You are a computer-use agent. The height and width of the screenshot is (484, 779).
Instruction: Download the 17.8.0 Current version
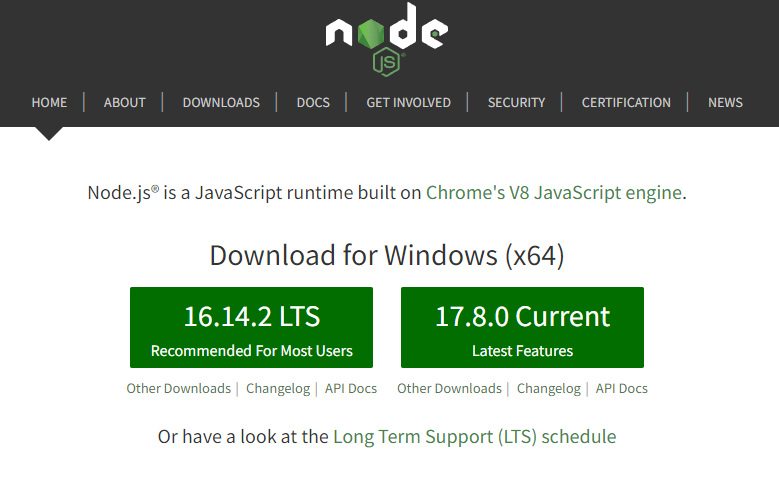pyautogui.click(x=522, y=327)
